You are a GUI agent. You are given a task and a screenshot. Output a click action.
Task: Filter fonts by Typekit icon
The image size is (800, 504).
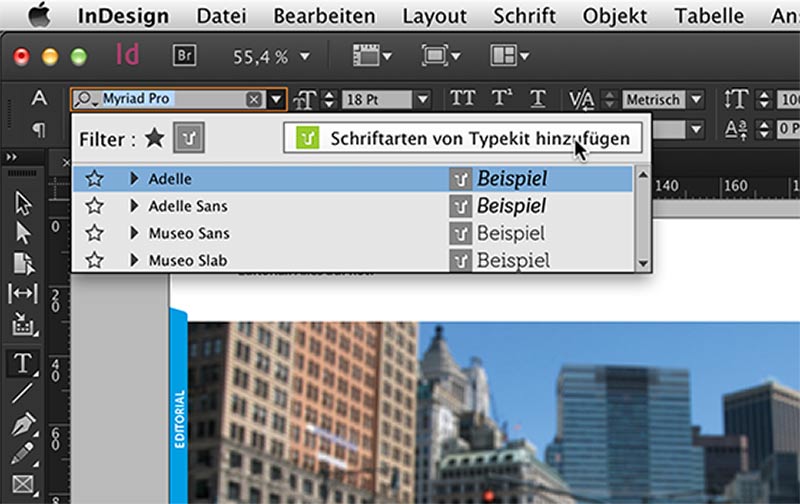click(189, 138)
